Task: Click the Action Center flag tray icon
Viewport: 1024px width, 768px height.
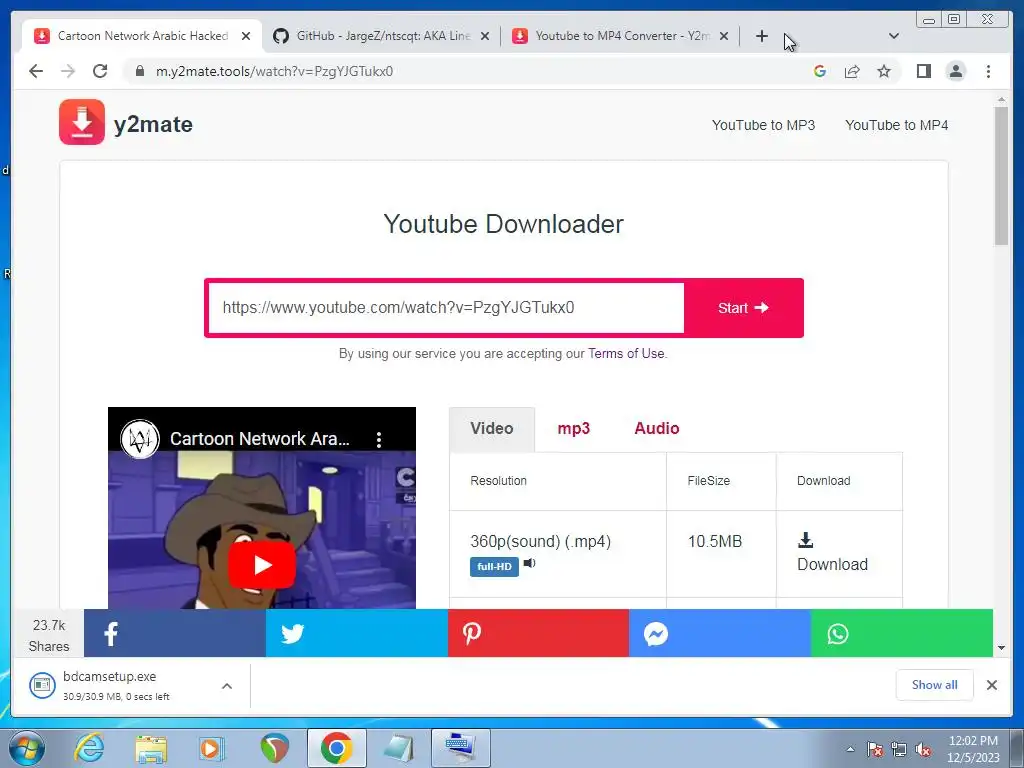Action: 874,750
